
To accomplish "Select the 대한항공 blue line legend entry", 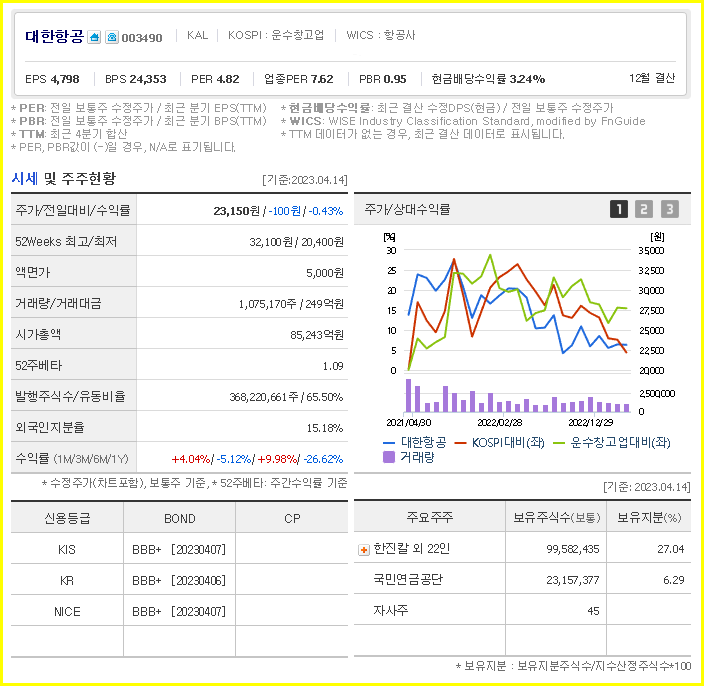I will (x=414, y=443).
